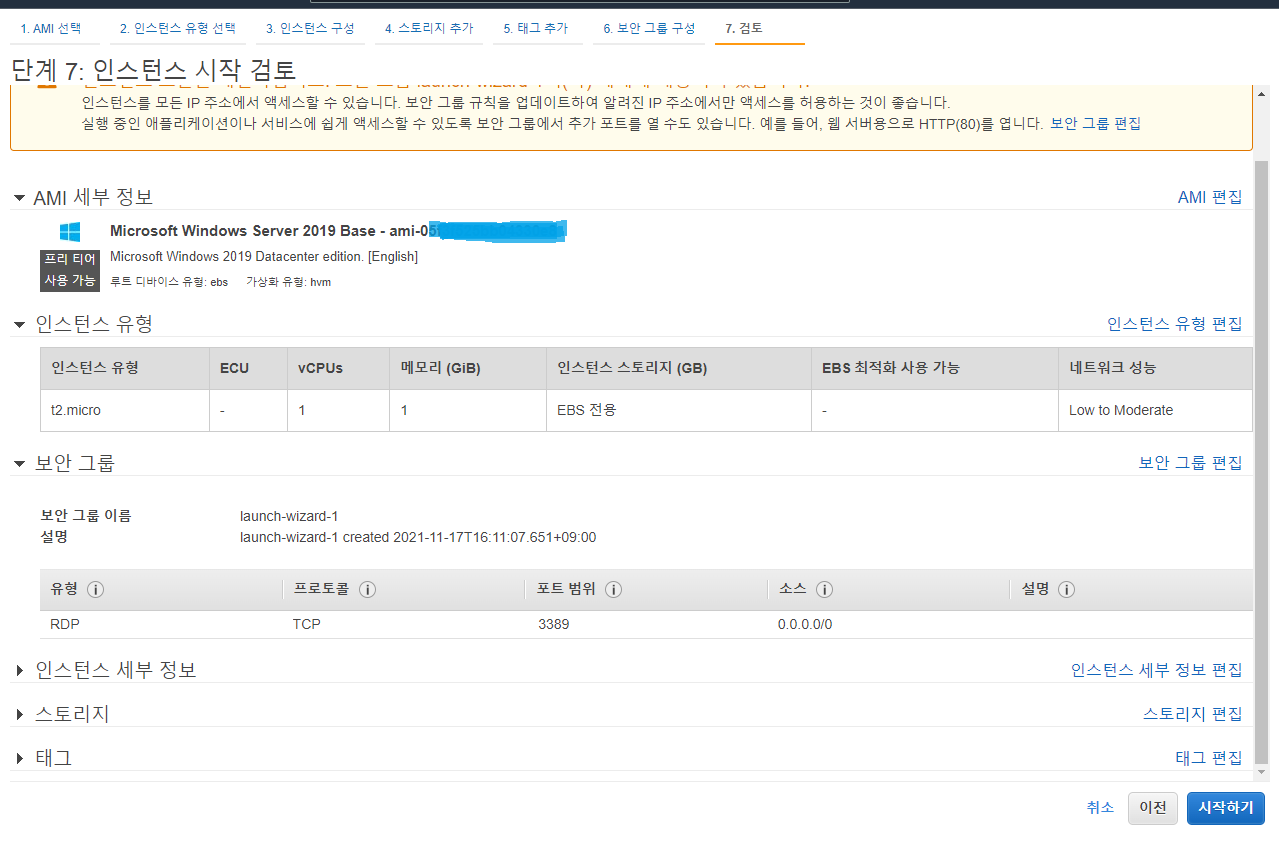Click the launch-wizard-1 security group name value
This screenshot has width=1279, height=845.
(289, 516)
